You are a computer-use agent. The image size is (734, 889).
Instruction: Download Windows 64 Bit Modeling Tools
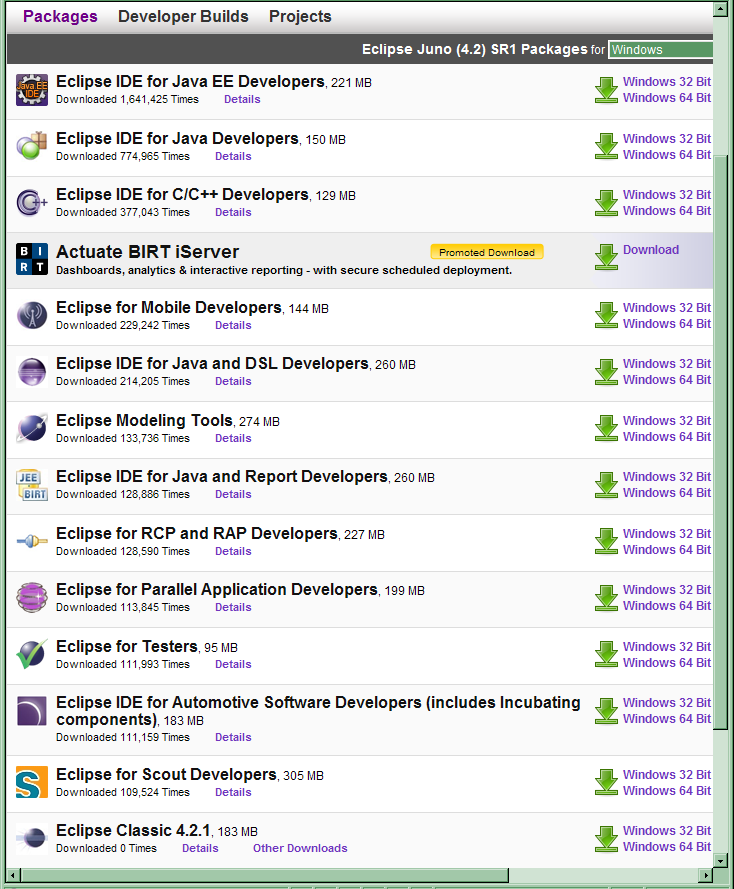pos(667,437)
